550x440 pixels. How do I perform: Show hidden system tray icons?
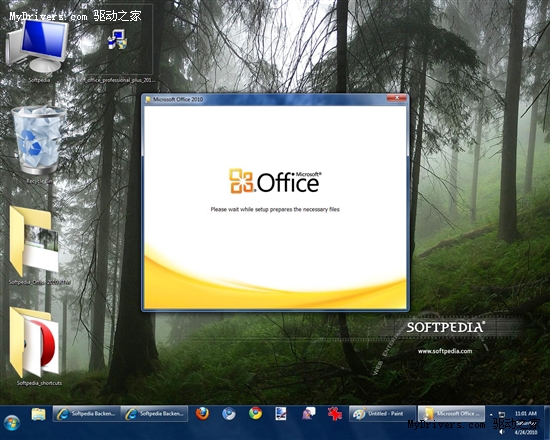tap(491, 414)
